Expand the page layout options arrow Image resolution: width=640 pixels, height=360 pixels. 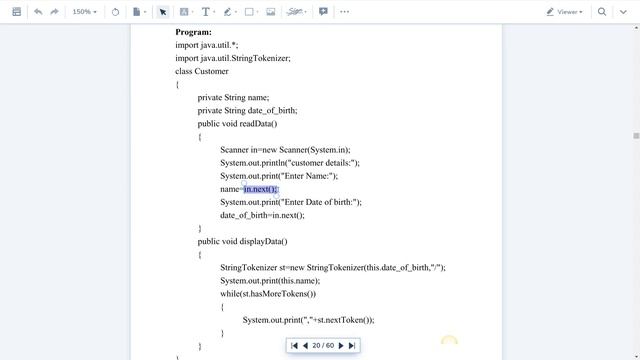pyautogui.click(x=145, y=12)
